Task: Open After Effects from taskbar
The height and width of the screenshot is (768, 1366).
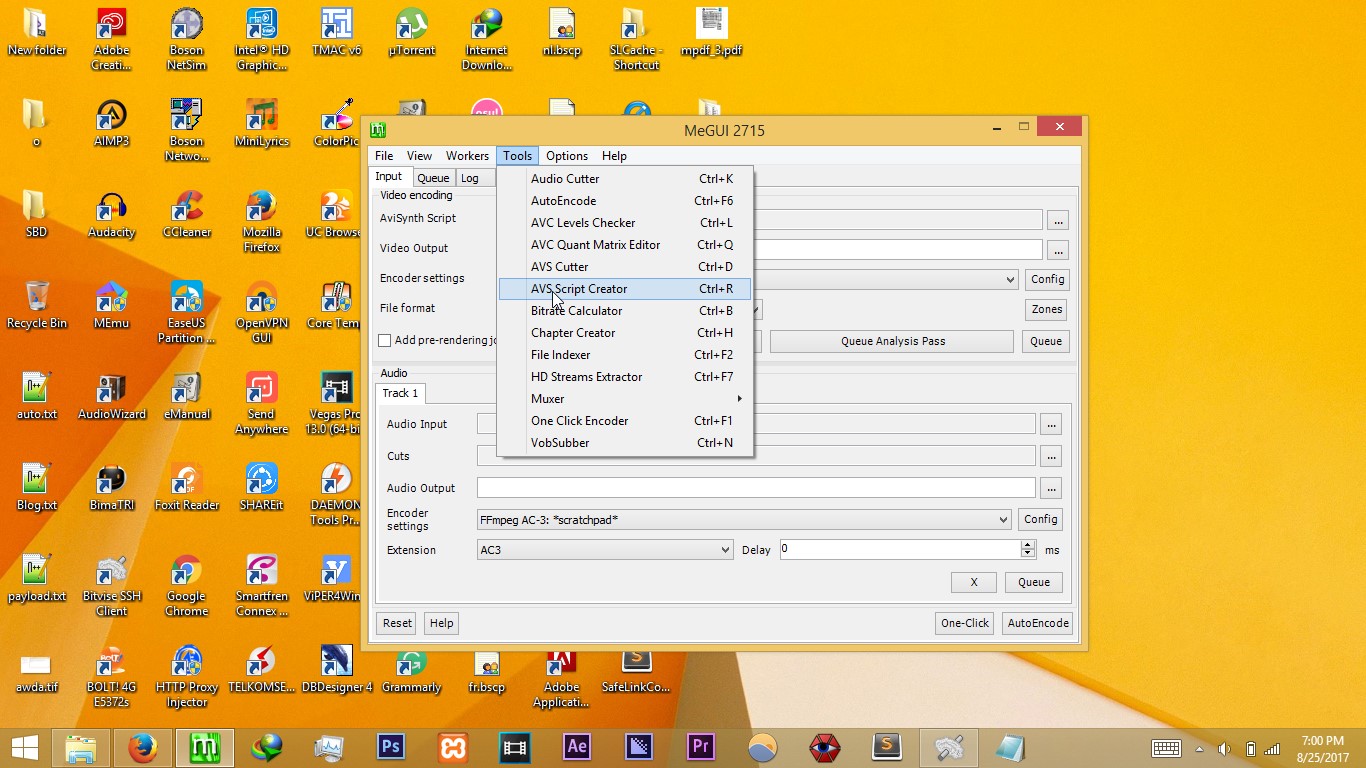Action: pos(577,747)
